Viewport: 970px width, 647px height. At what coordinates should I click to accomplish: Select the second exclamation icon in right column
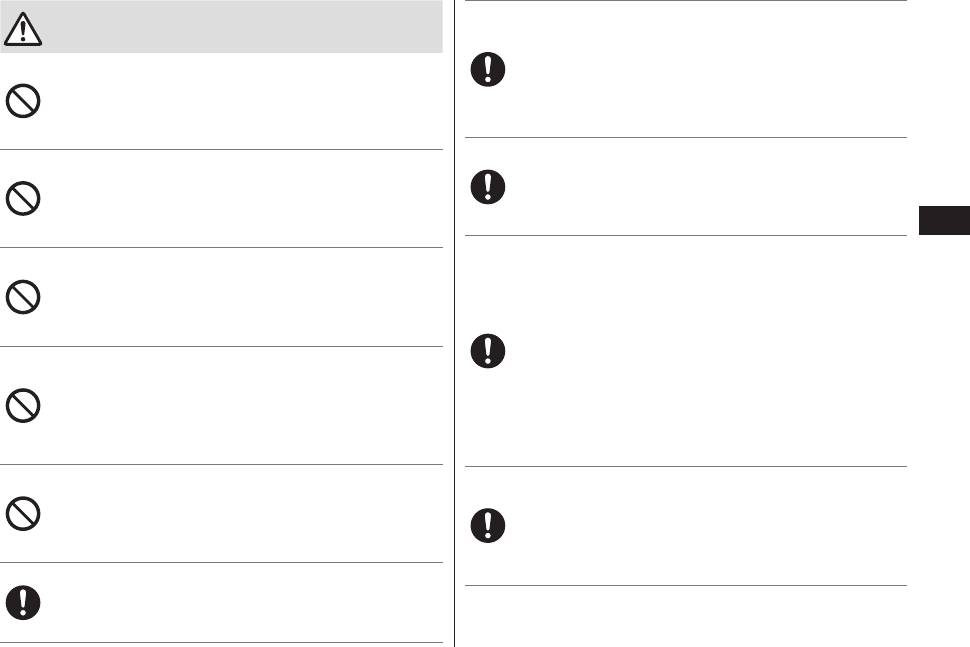tap(488, 186)
